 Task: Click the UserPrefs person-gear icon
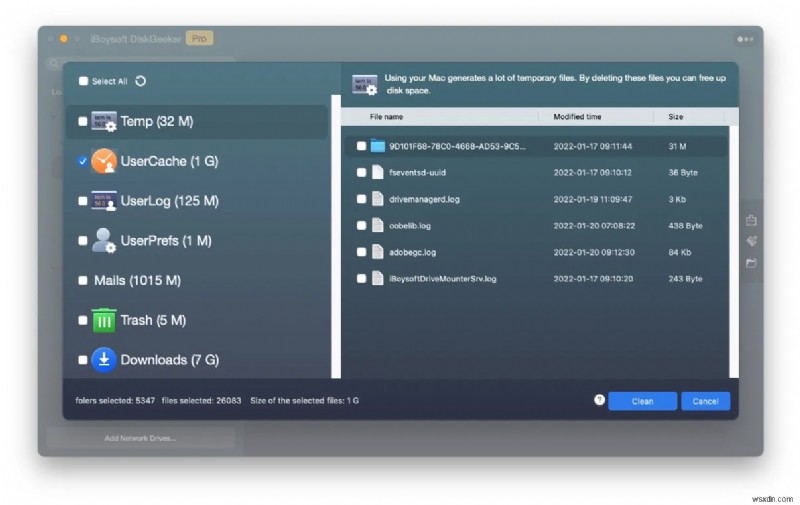pos(104,240)
